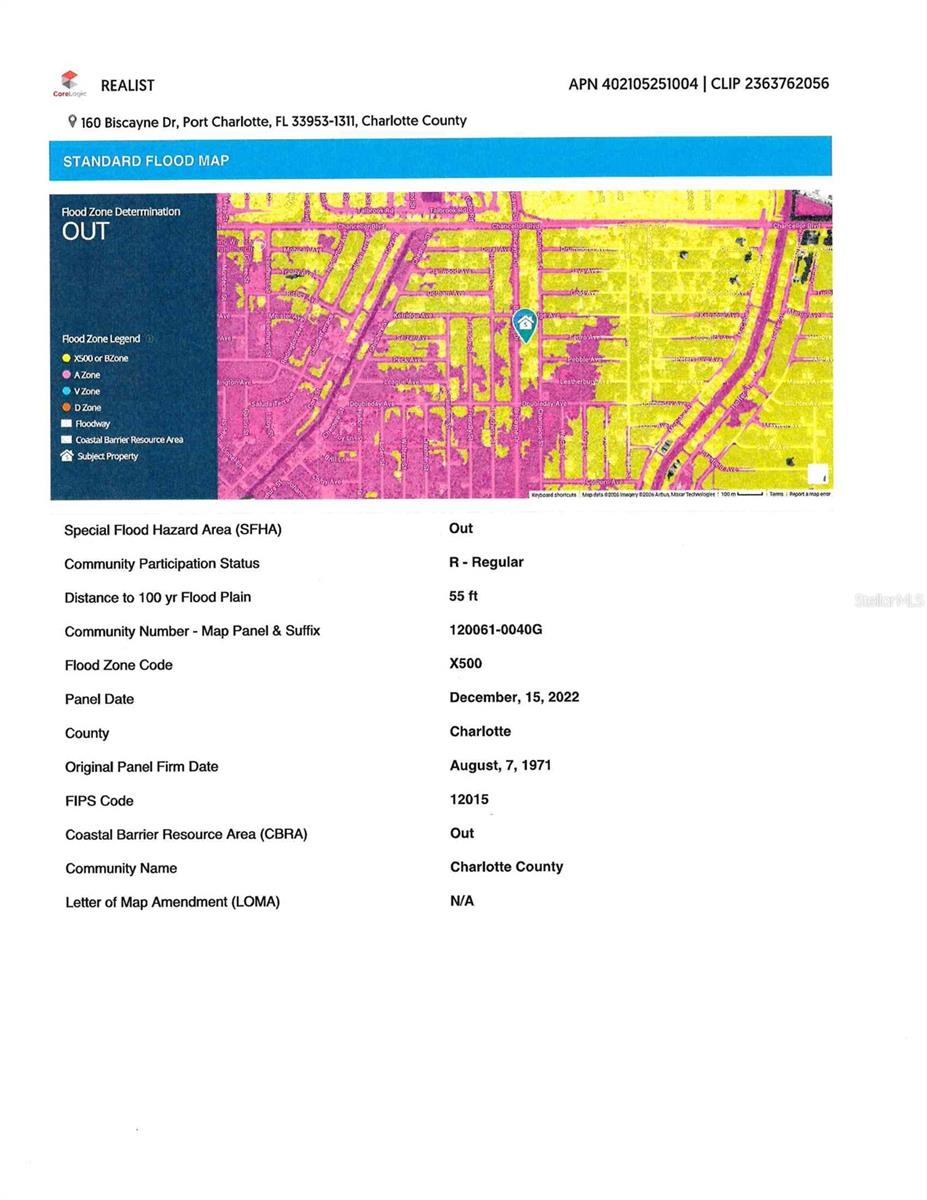Click the yellow X500 or BZone swatch
This screenshot has width=927, height=1200.
[67, 358]
